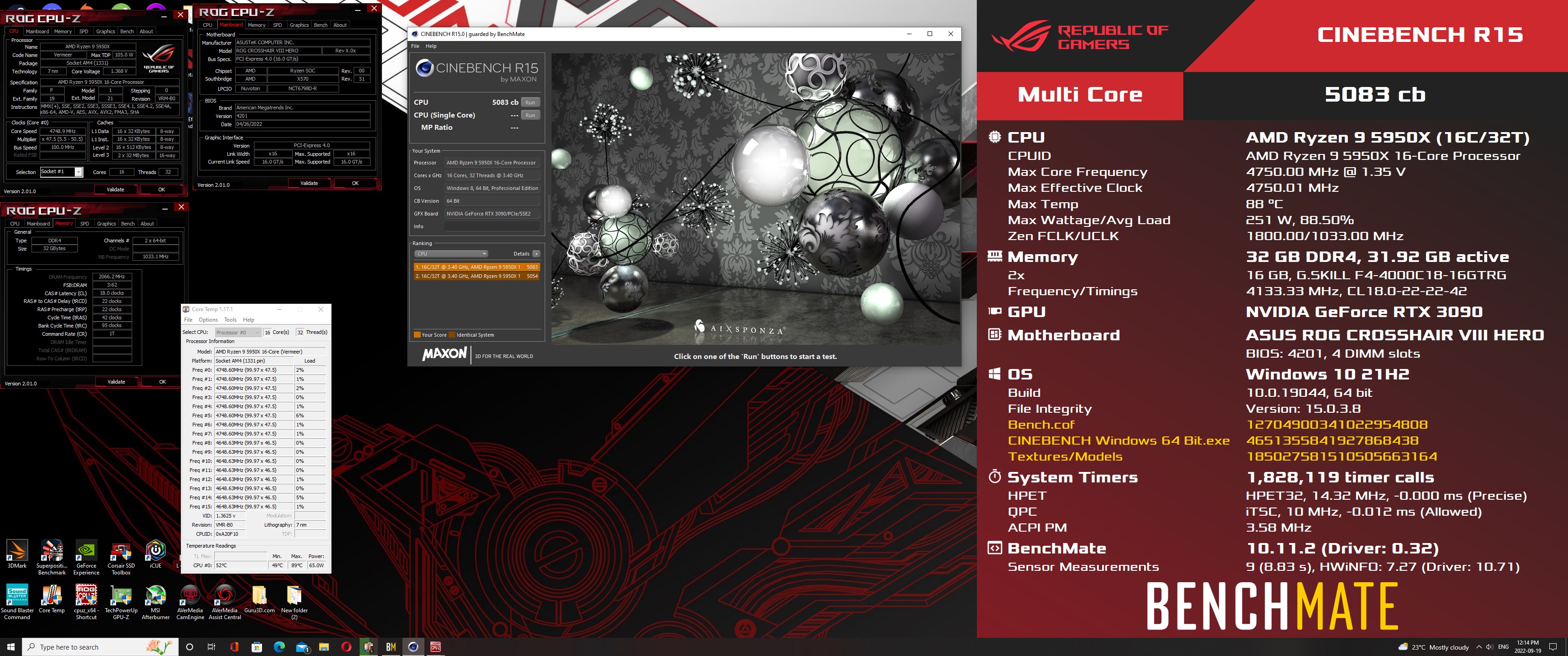
Task: Open the Windows Start menu
Action: point(10,647)
